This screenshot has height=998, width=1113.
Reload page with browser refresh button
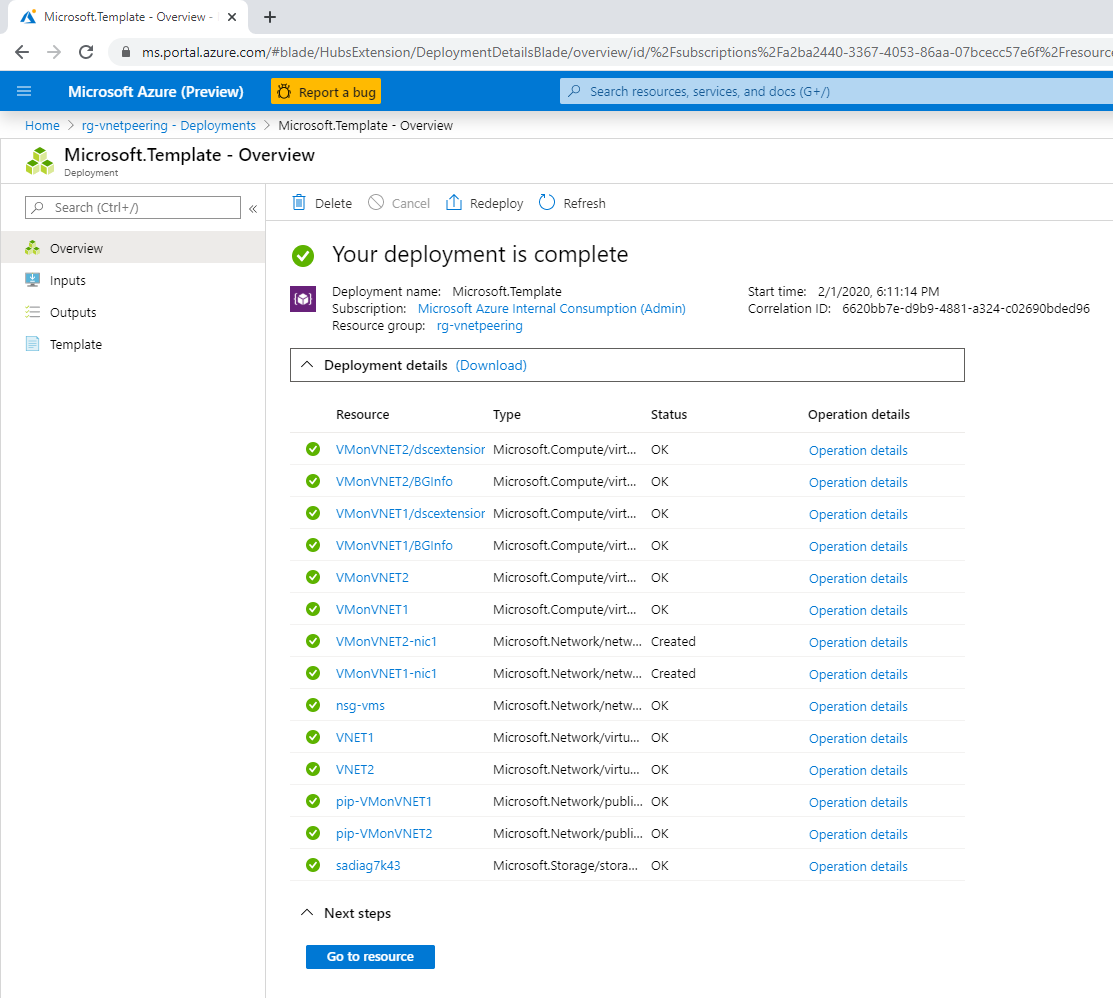coord(86,52)
